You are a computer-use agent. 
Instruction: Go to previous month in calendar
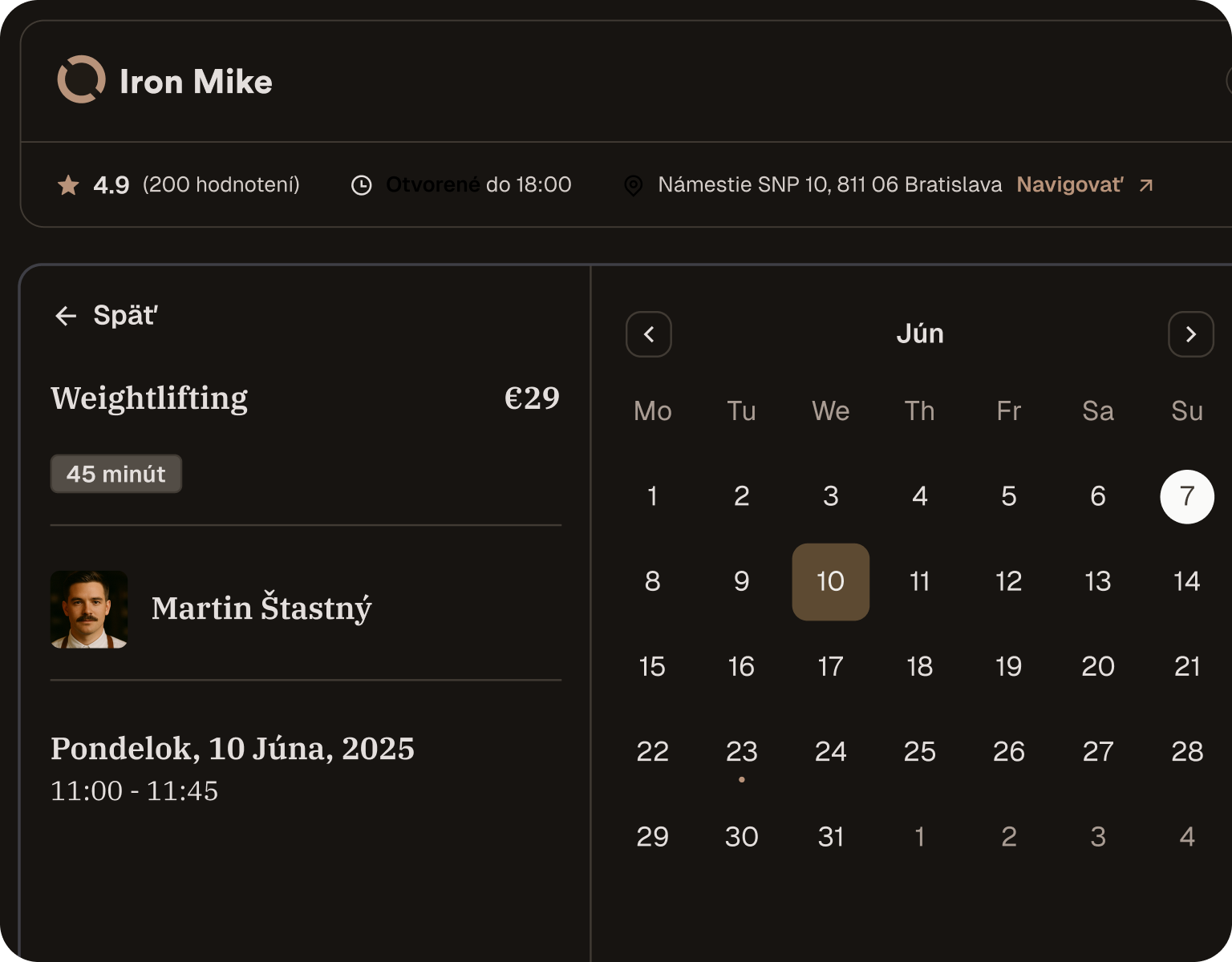pos(648,334)
